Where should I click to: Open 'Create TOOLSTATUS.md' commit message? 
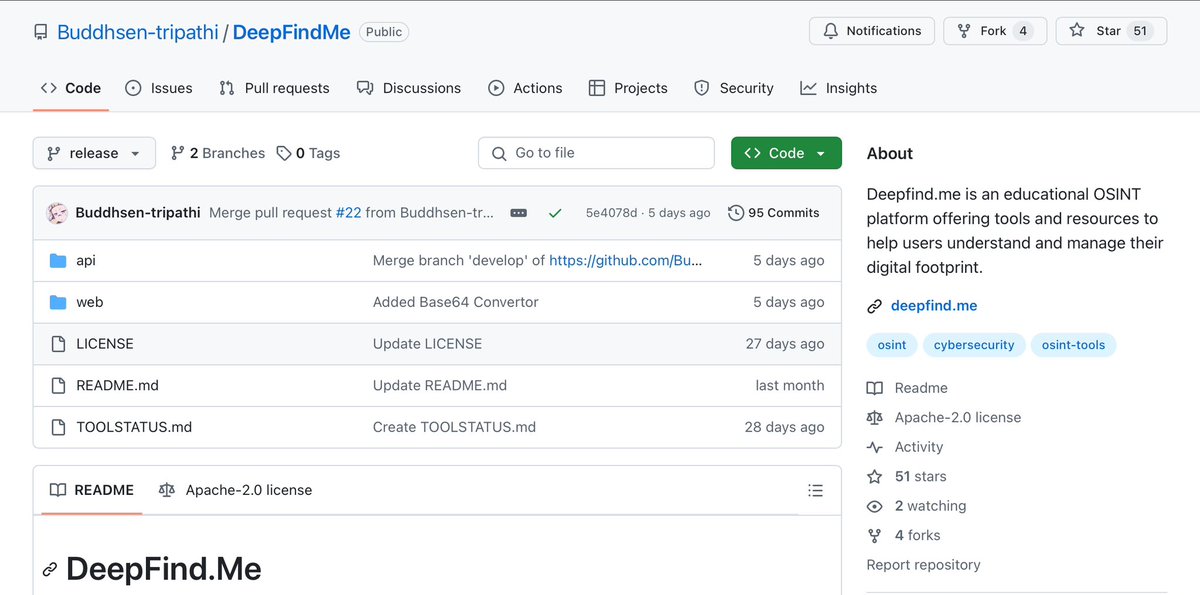click(455, 427)
